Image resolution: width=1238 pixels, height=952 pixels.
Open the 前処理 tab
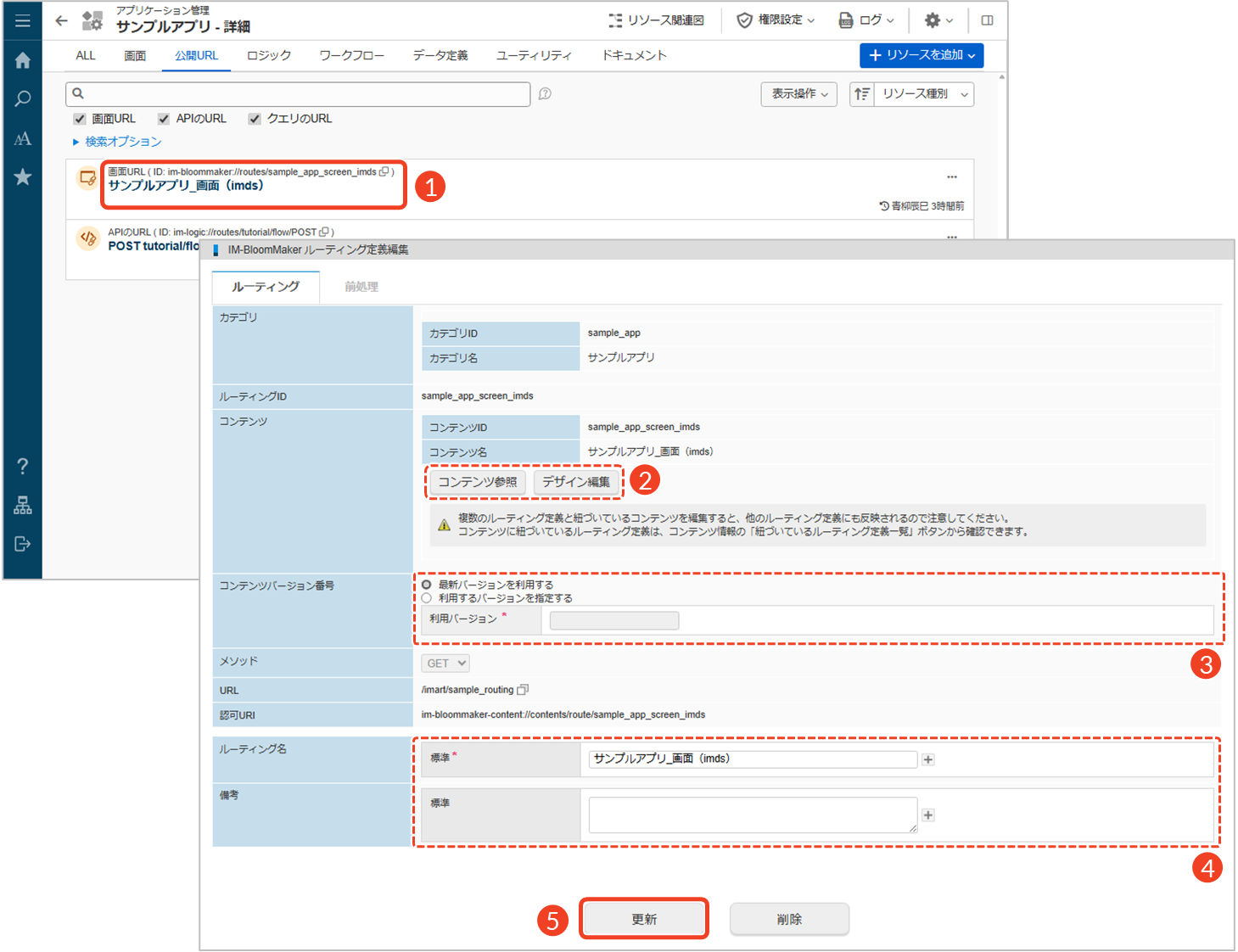click(x=361, y=287)
